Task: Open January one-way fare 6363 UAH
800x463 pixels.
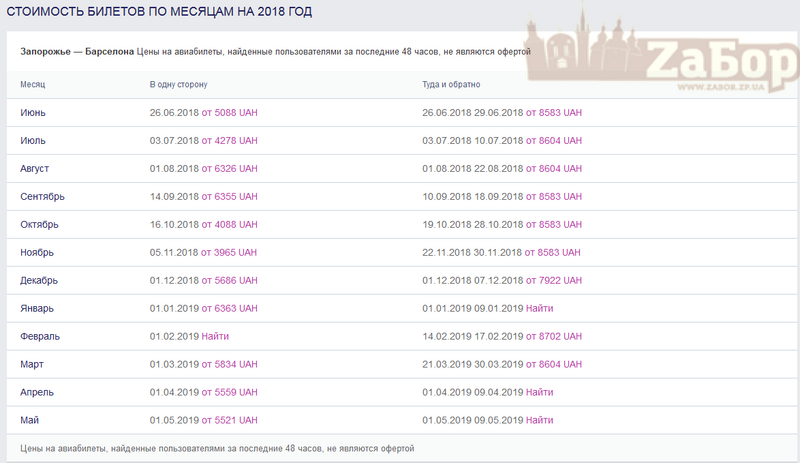Action: tap(230, 309)
